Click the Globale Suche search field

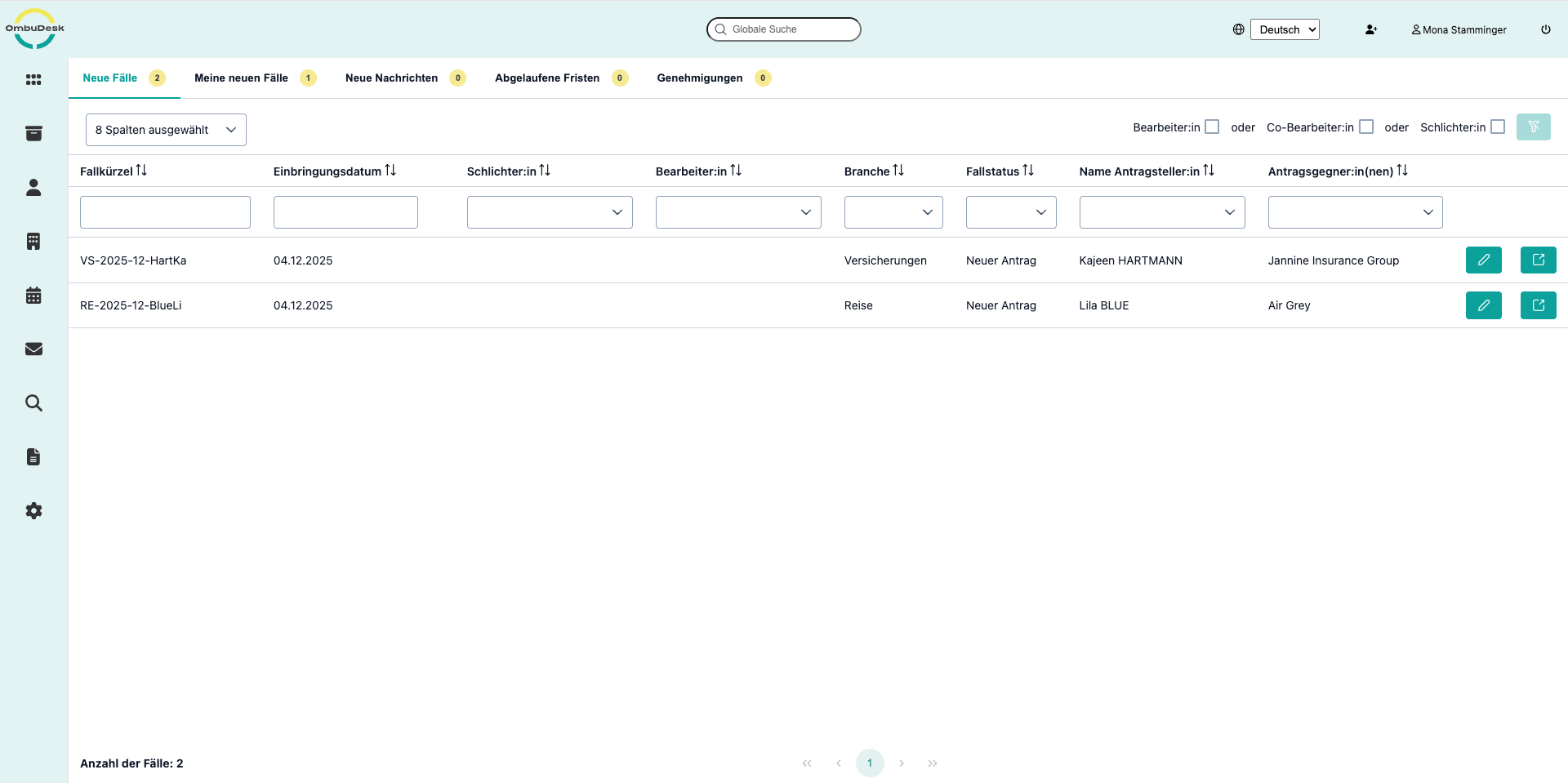[784, 29]
